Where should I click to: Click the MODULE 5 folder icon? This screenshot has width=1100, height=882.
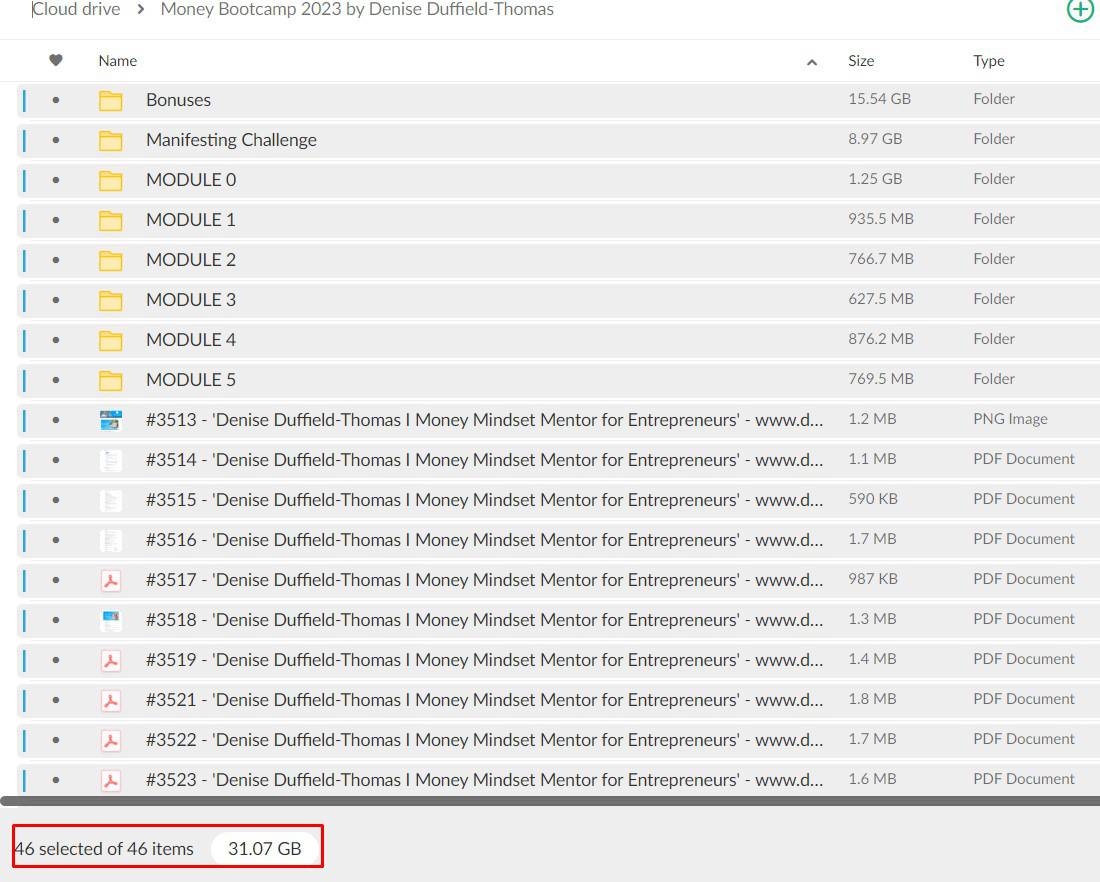110,380
